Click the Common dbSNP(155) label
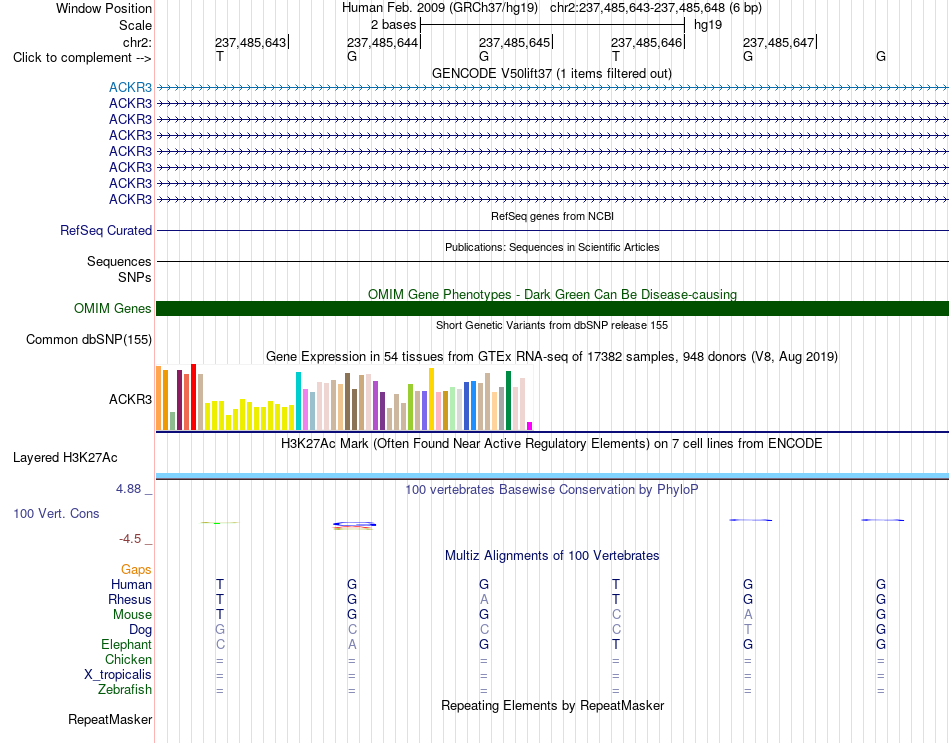950x743 pixels. 88,339
